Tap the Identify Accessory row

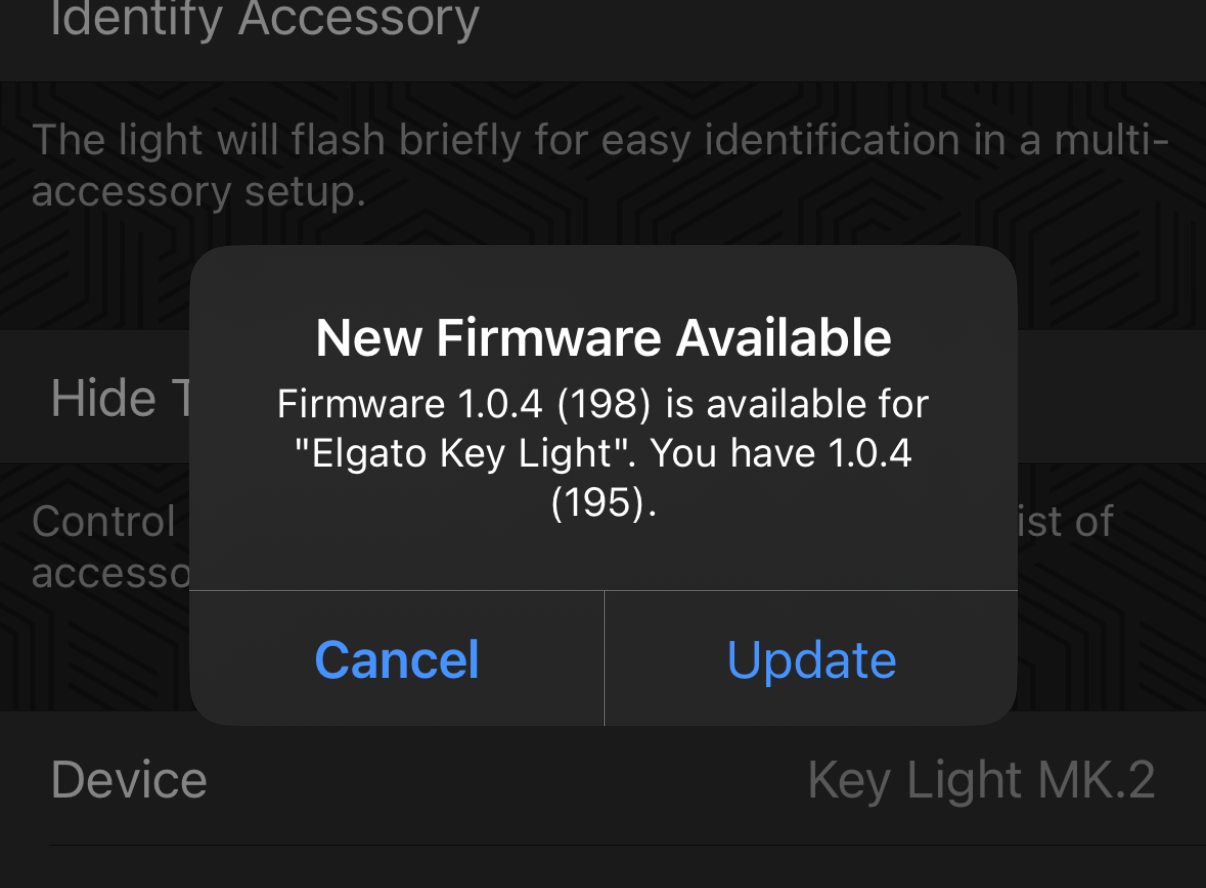[x=265, y=20]
